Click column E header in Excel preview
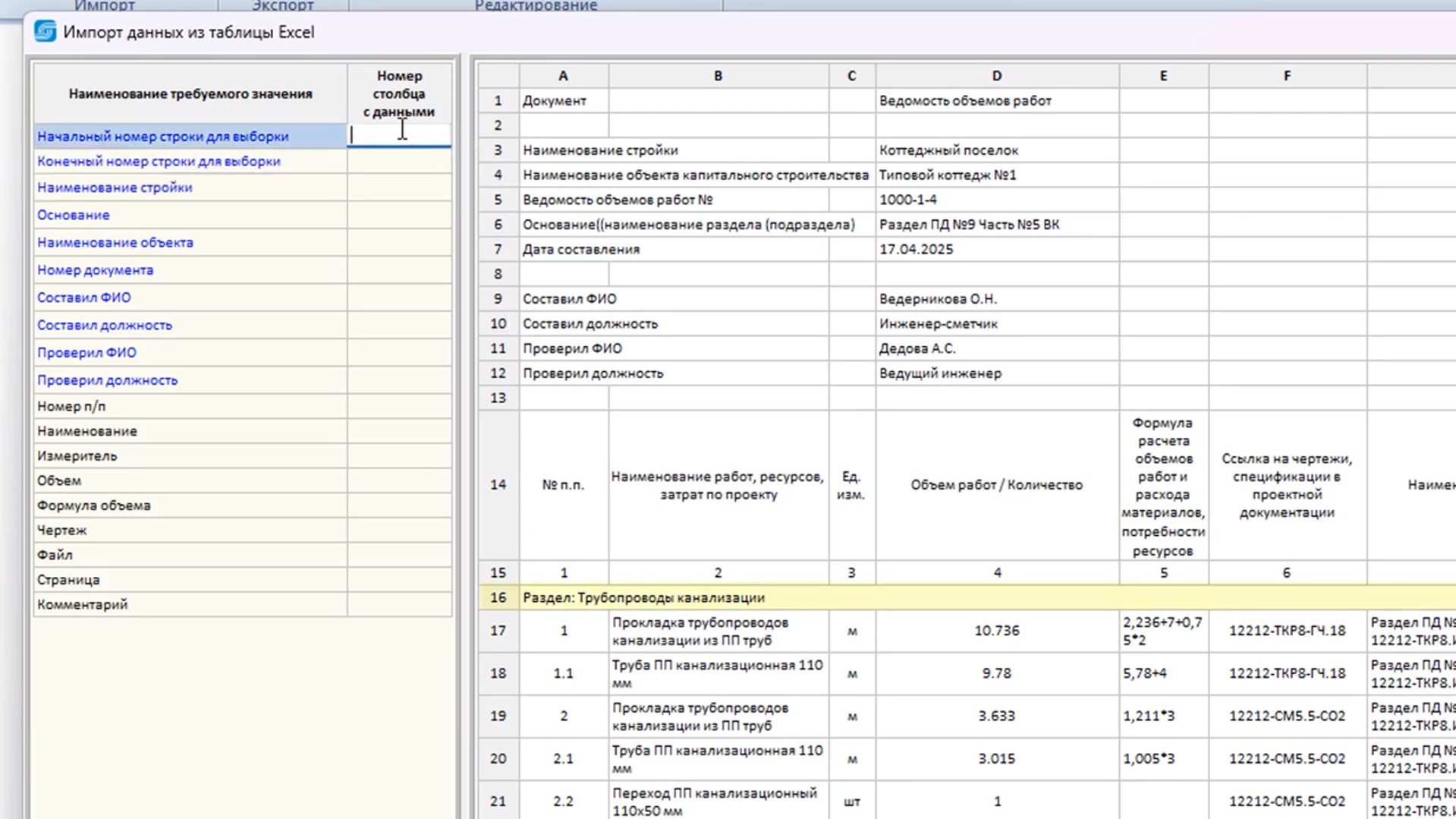Screen dimensions: 1456x819 1163,76
